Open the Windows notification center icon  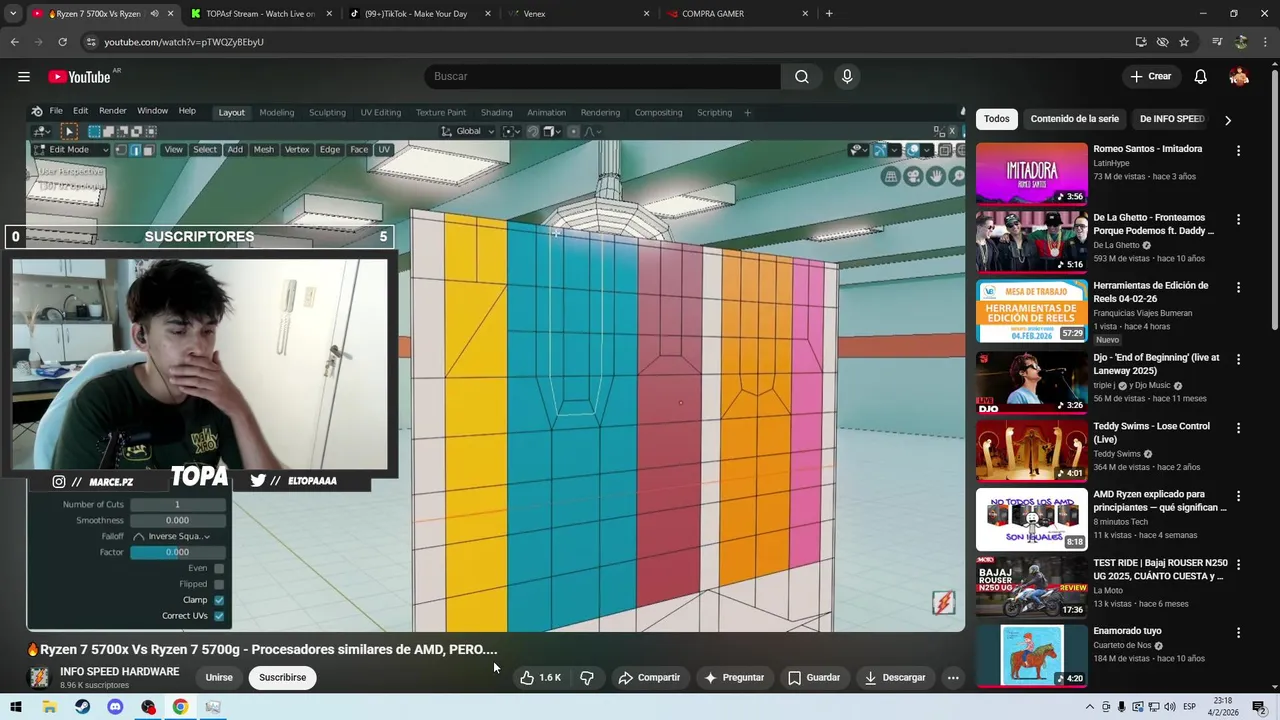(x=1259, y=707)
